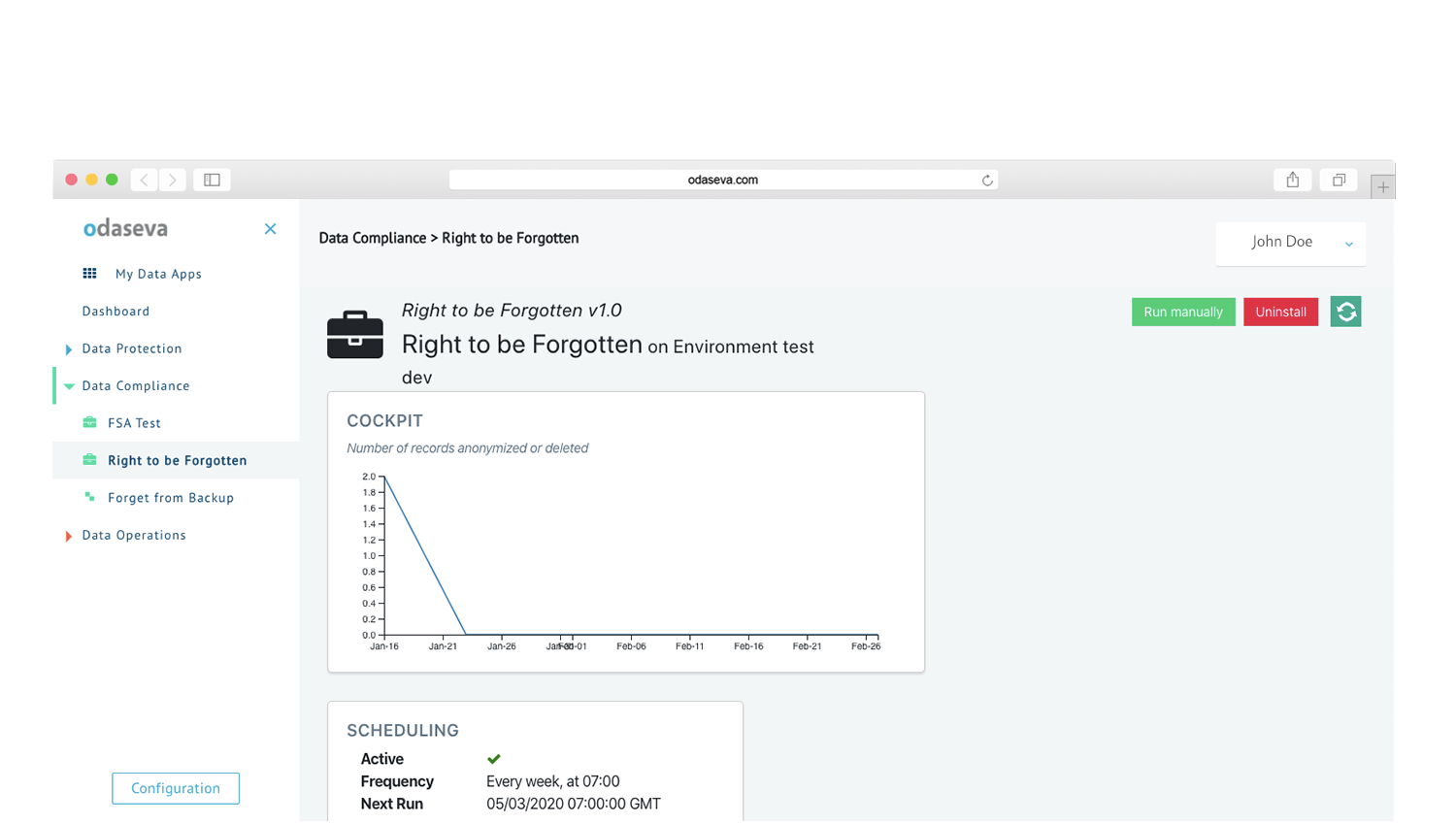This screenshot has width=1456, height=825.
Task: Select Right to be Forgotten in sidebar
Action: tap(178, 460)
